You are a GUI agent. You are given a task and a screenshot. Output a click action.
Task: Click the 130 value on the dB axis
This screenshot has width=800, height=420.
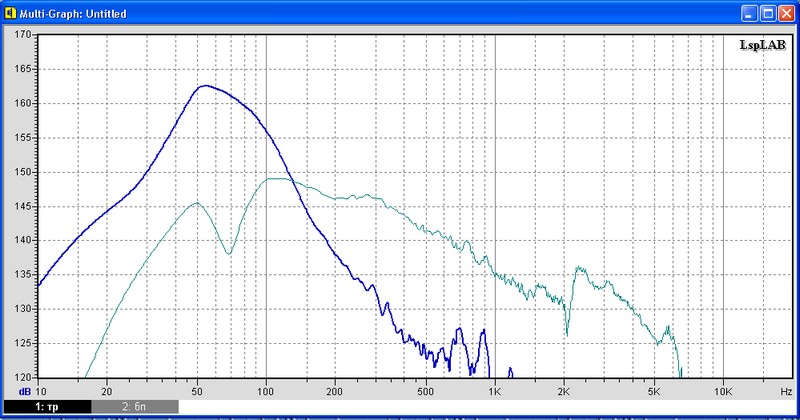click(23, 309)
